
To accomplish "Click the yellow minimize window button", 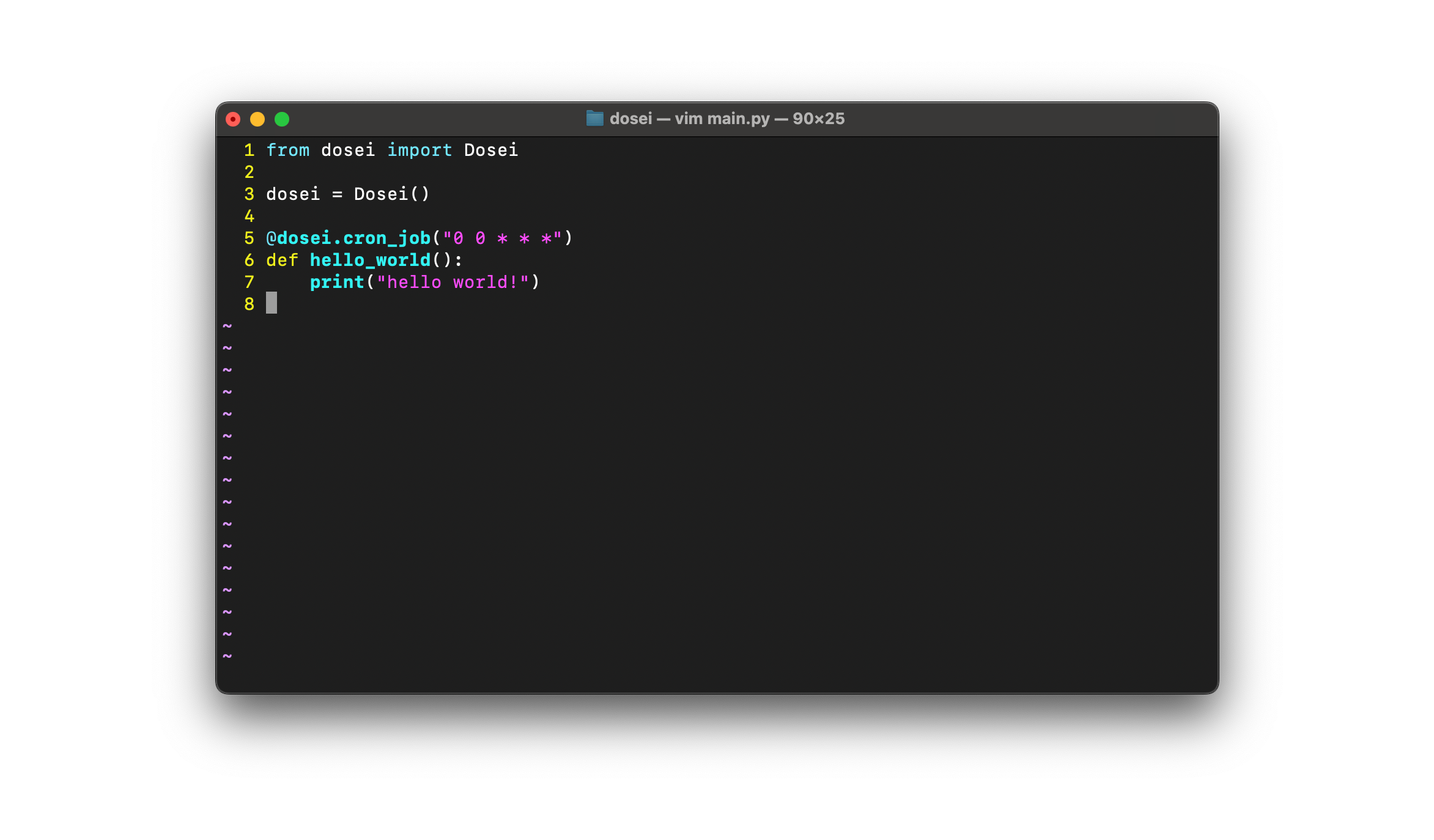I will 257,119.
